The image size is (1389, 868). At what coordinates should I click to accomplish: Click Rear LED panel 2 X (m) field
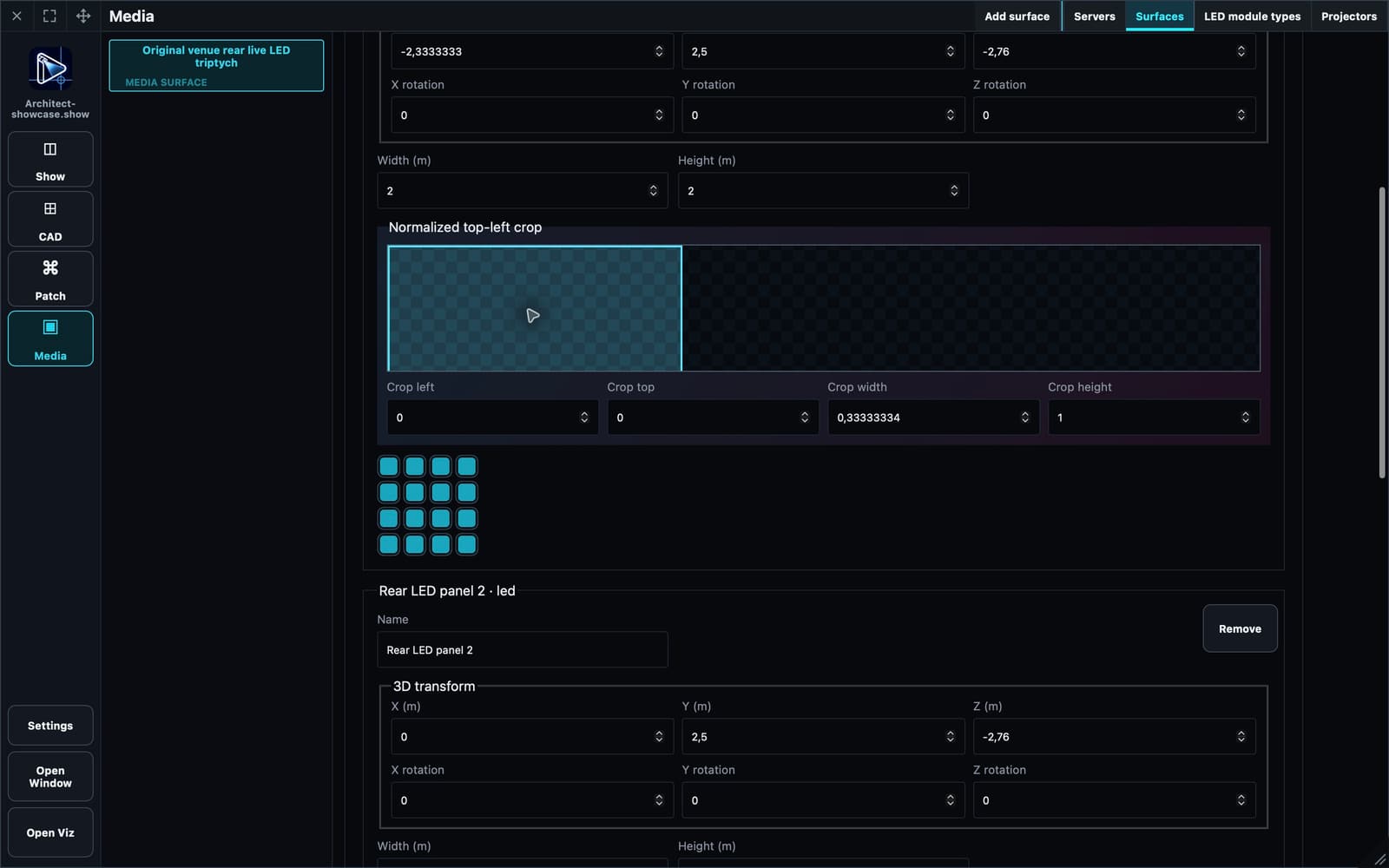(x=532, y=737)
